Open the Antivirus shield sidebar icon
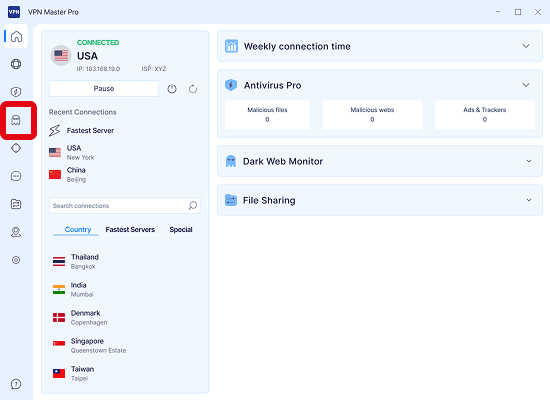Image resolution: width=550 pixels, height=400 pixels. click(x=16, y=92)
